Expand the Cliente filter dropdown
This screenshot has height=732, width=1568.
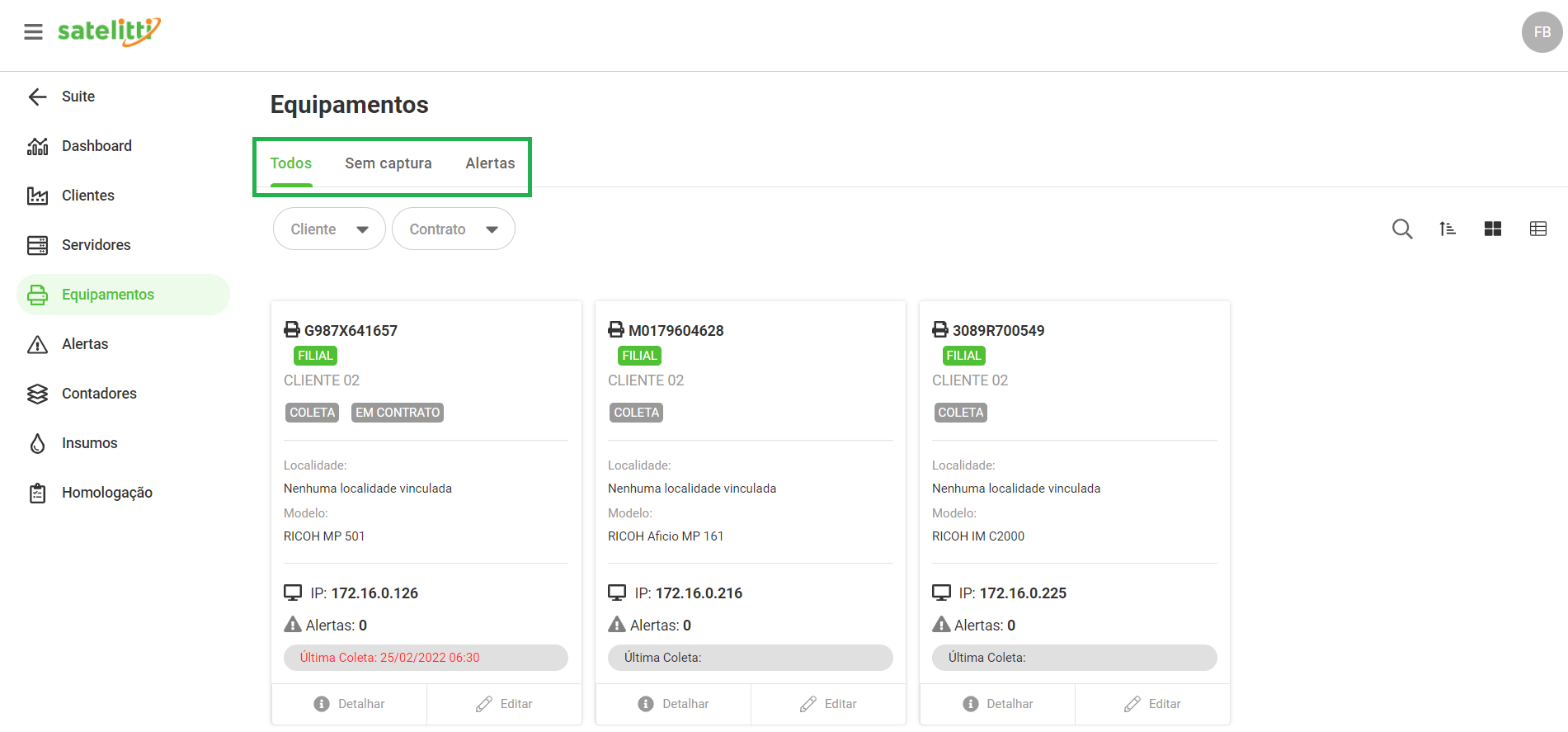(x=329, y=229)
